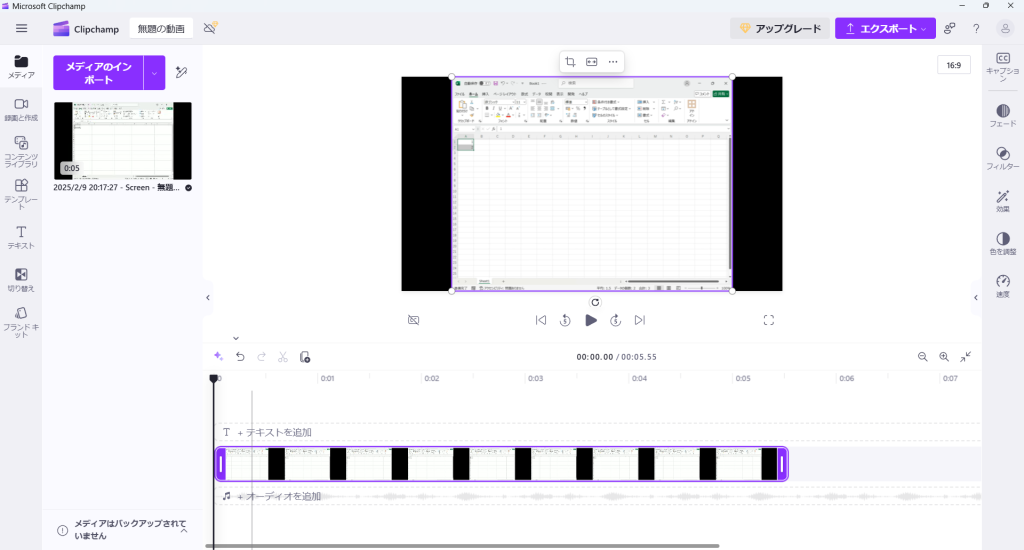This screenshot has height=550, width=1024.
Task: Switch to the Text sidebar tab
Action: (x=21, y=237)
